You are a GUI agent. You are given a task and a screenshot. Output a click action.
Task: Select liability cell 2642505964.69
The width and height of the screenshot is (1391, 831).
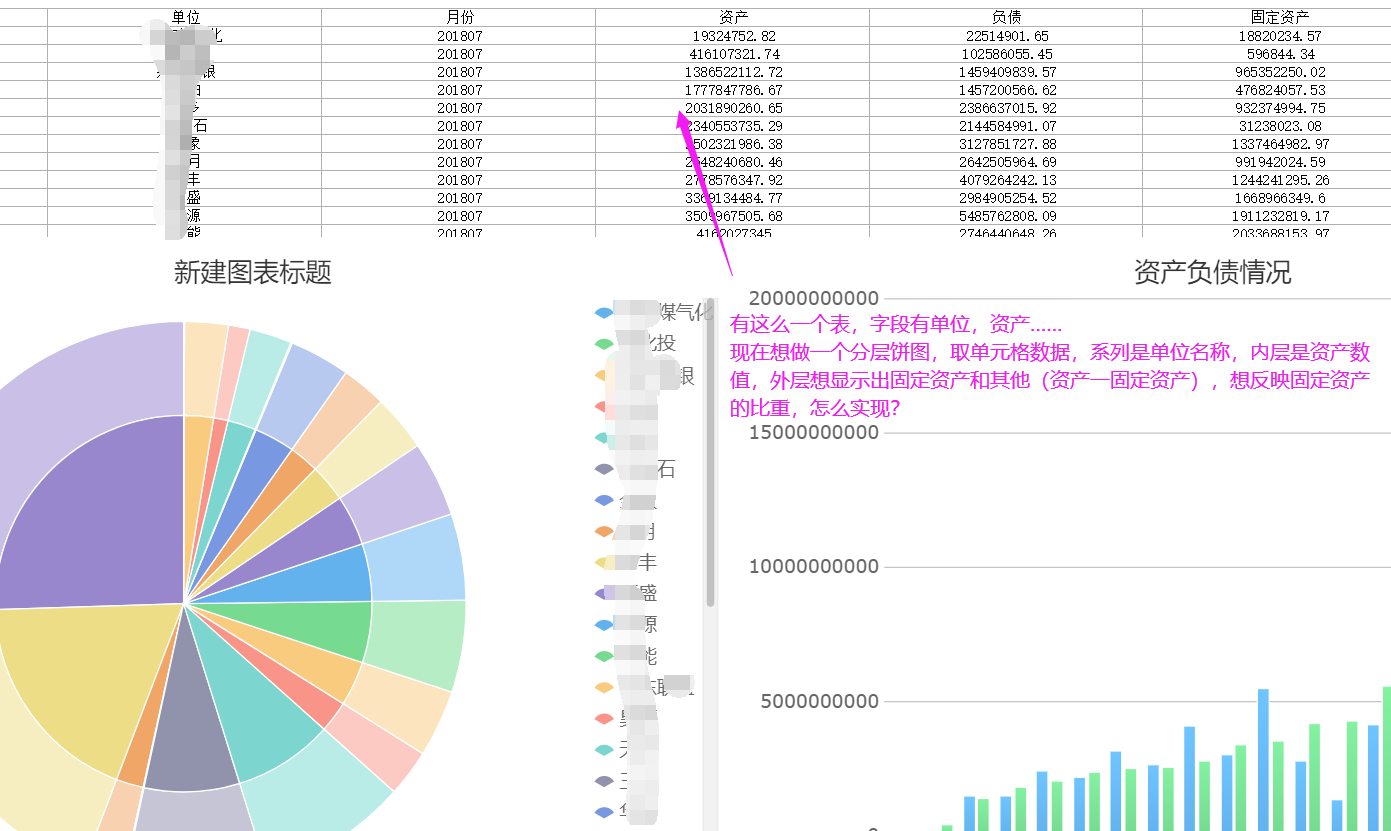(x=1006, y=162)
